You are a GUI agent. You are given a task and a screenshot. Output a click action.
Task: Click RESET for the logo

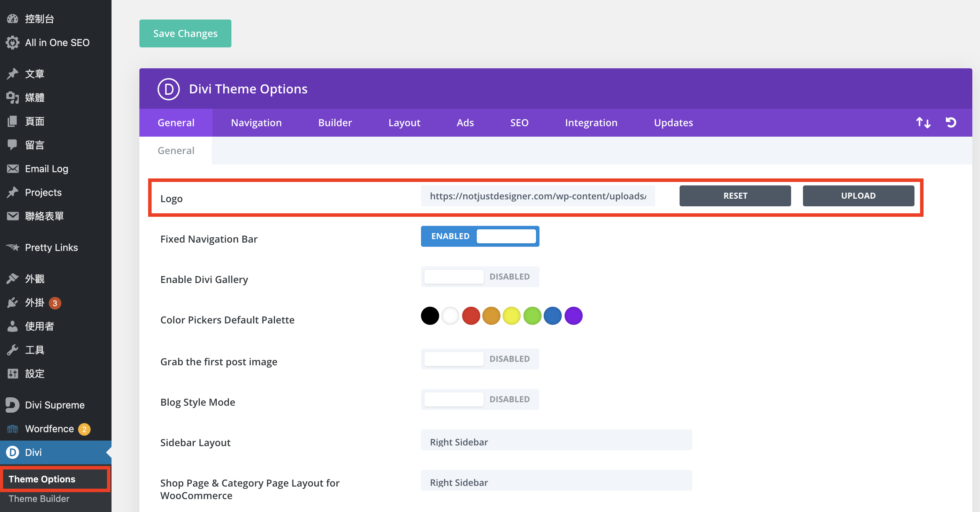coord(735,196)
